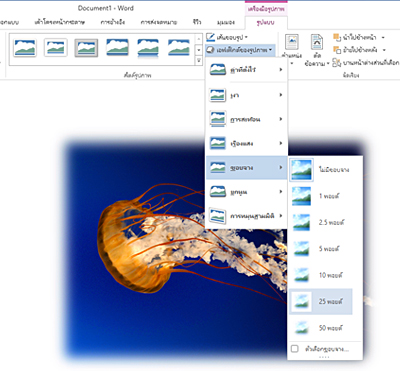The width and height of the screenshot is (400, 371).
Task: Open the Glow (เรืองแสง) effects submenu
Action: coord(246,143)
